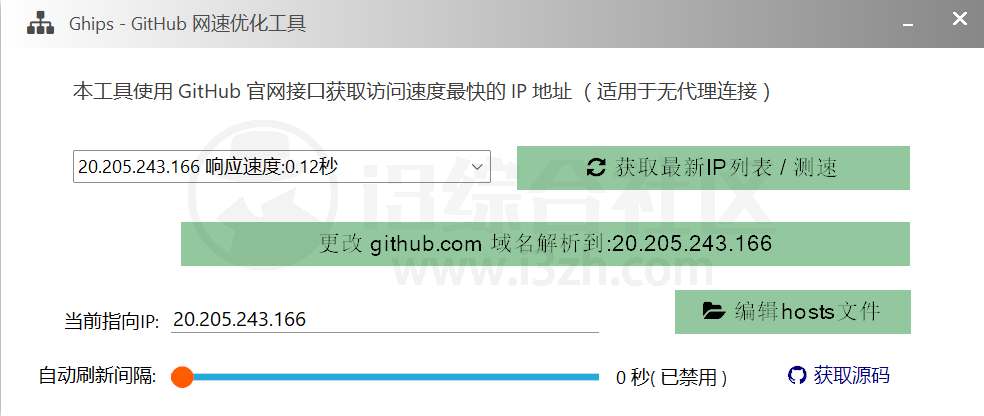Click inside the 当前指向IP text field
The height and width of the screenshot is (416, 984).
385,319
